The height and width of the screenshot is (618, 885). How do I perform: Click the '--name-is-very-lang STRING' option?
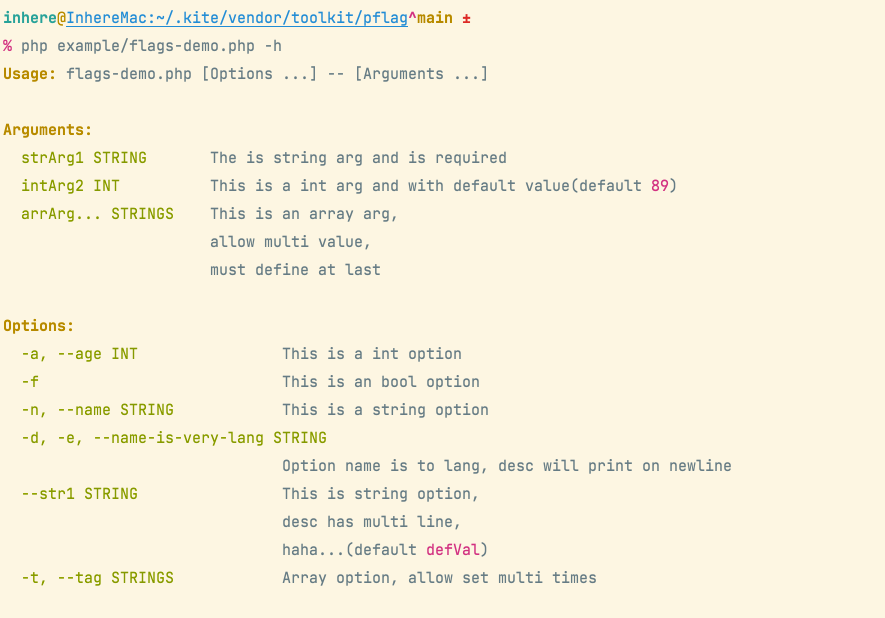210,438
